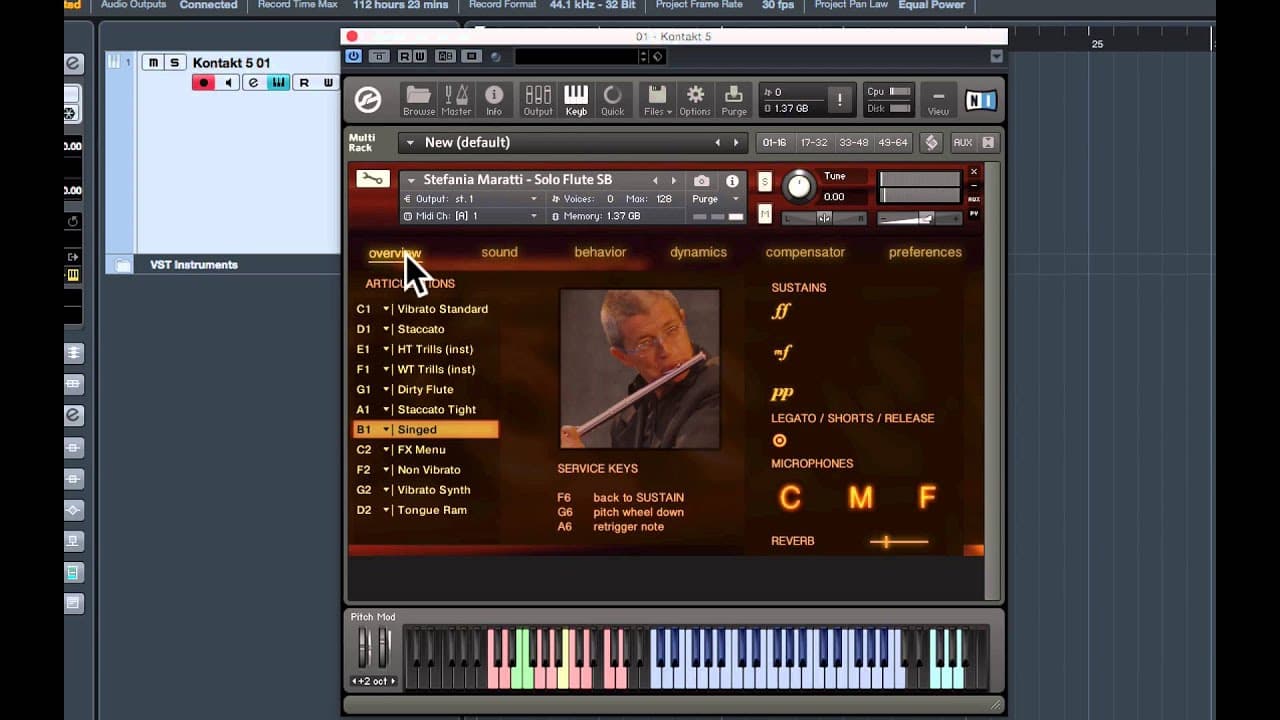Open the Files menu
1280x720 pixels.
click(657, 100)
